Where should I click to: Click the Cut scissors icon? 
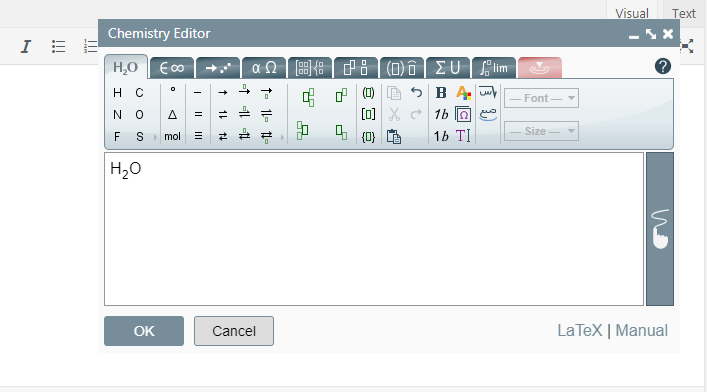tap(394, 115)
